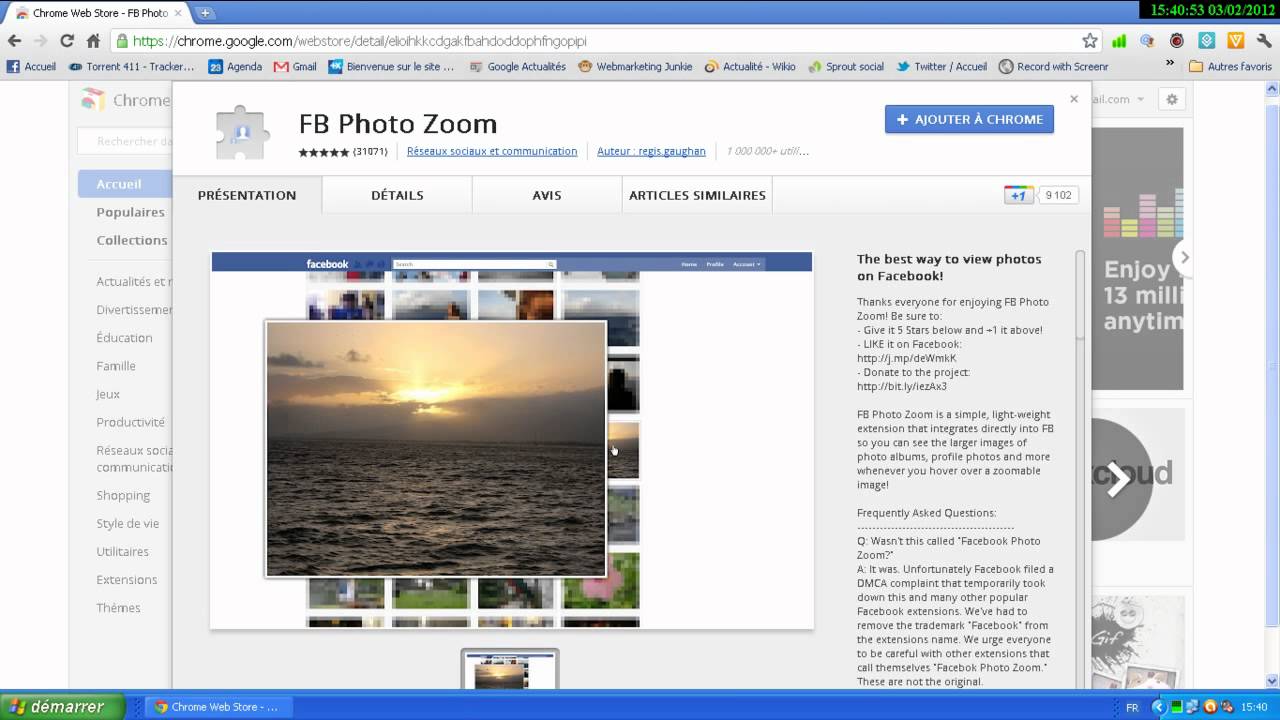Viewport: 1280px width, 720px height.
Task: Open the Twitter / Accueil bookmark
Action: tap(941, 67)
